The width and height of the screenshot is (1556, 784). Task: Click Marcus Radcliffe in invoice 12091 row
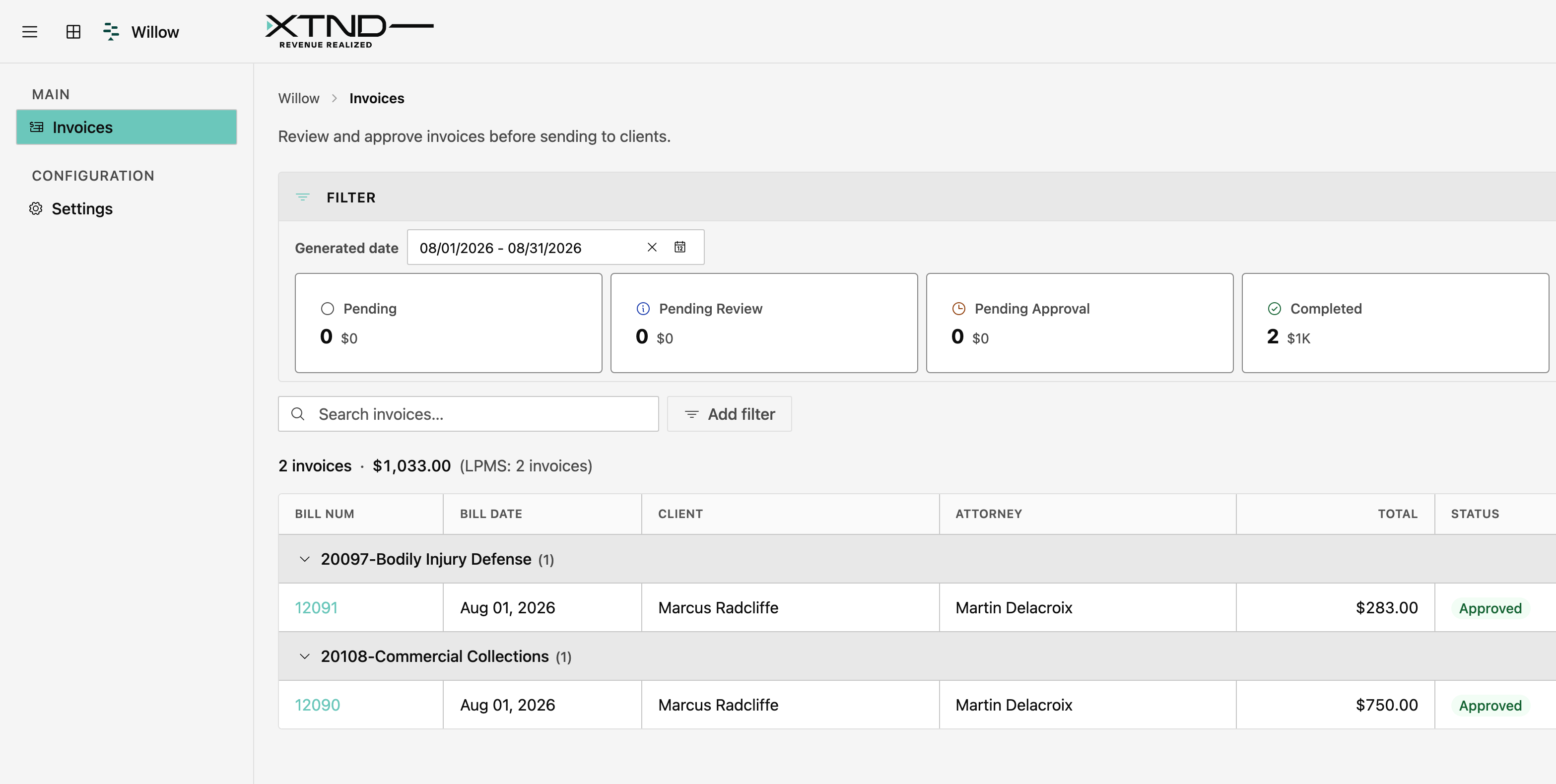pos(718,608)
